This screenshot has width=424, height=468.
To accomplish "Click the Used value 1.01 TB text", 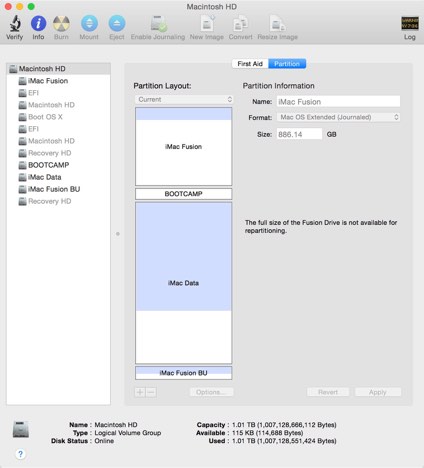I will (284, 441).
